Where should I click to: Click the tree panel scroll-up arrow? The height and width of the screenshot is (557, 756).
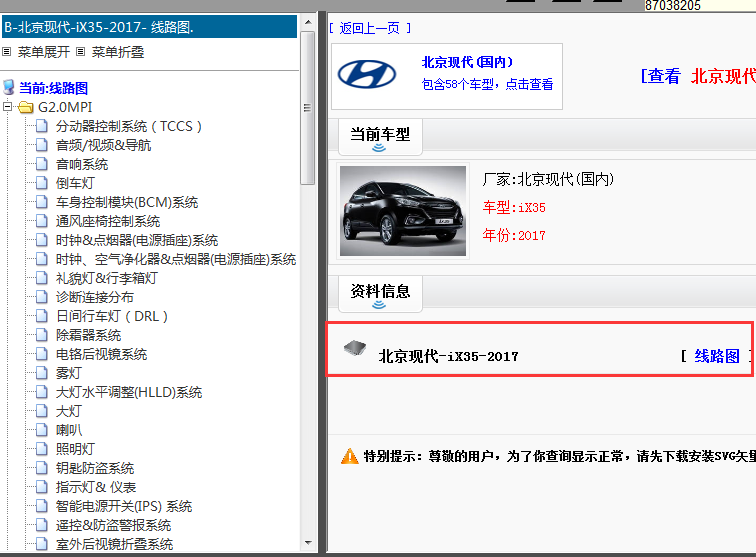308,22
